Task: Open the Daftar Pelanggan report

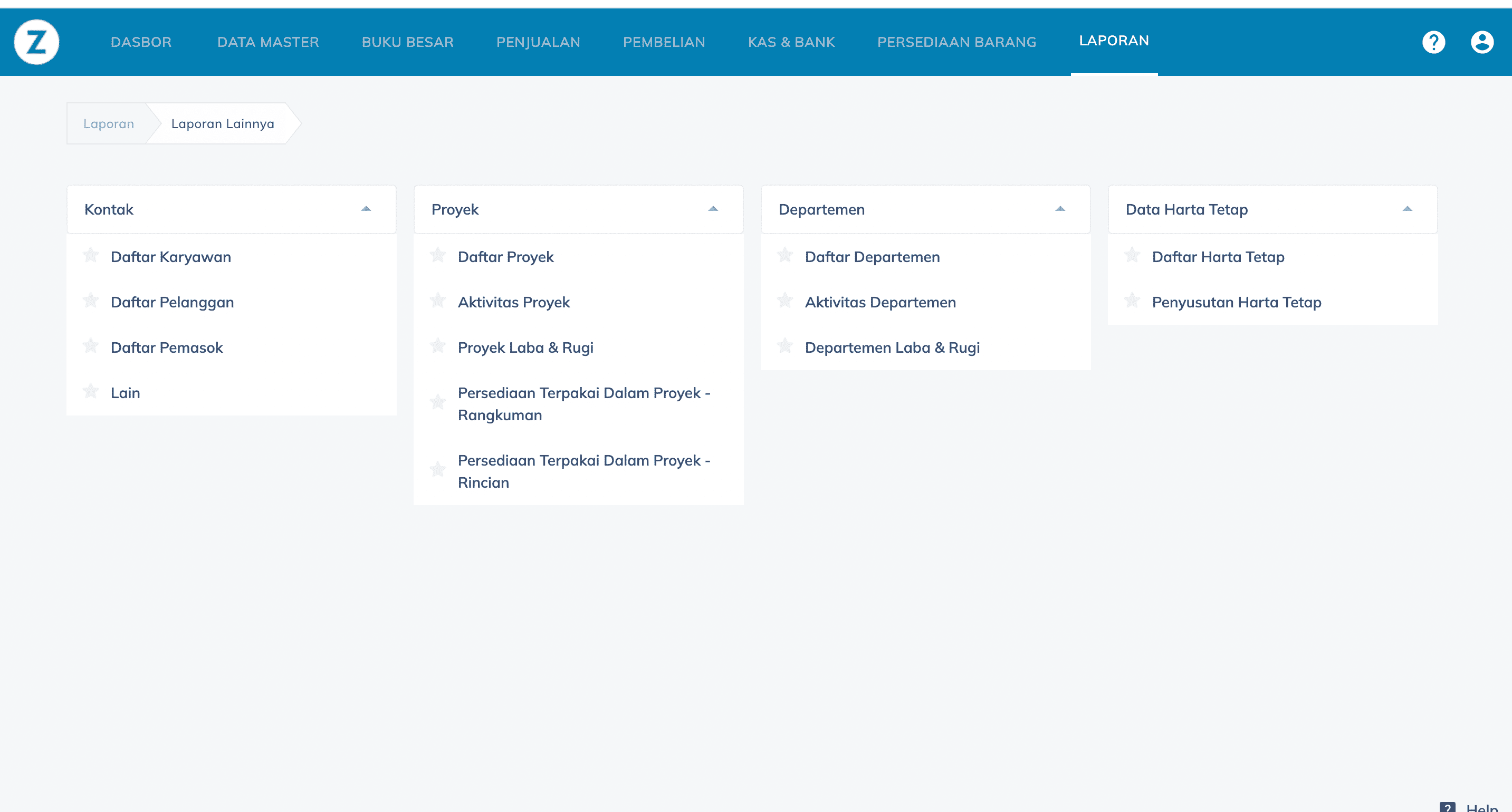Action: click(173, 302)
